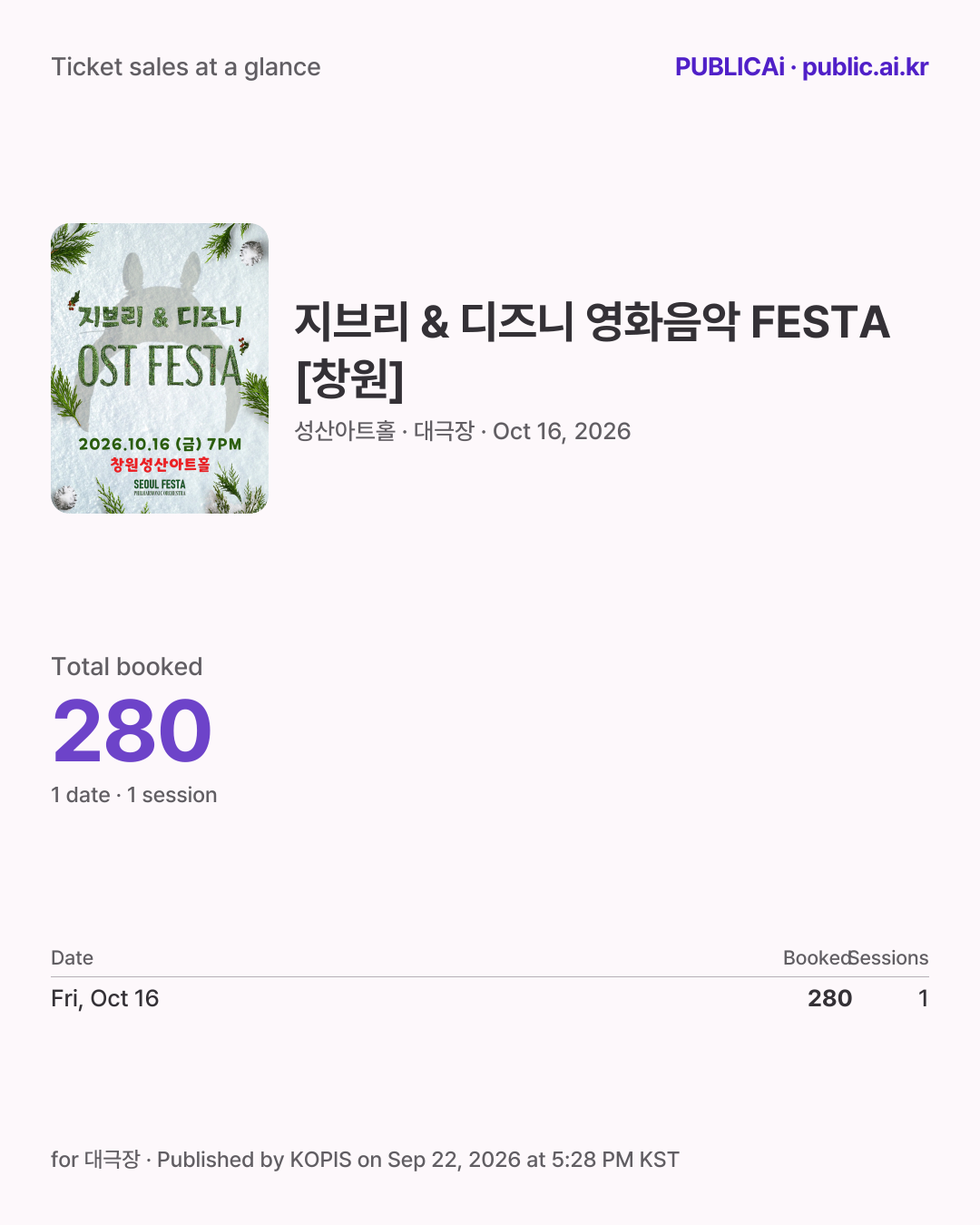980x1225 pixels.
Task: Click the [창원] part of the title
Action: [350, 379]
